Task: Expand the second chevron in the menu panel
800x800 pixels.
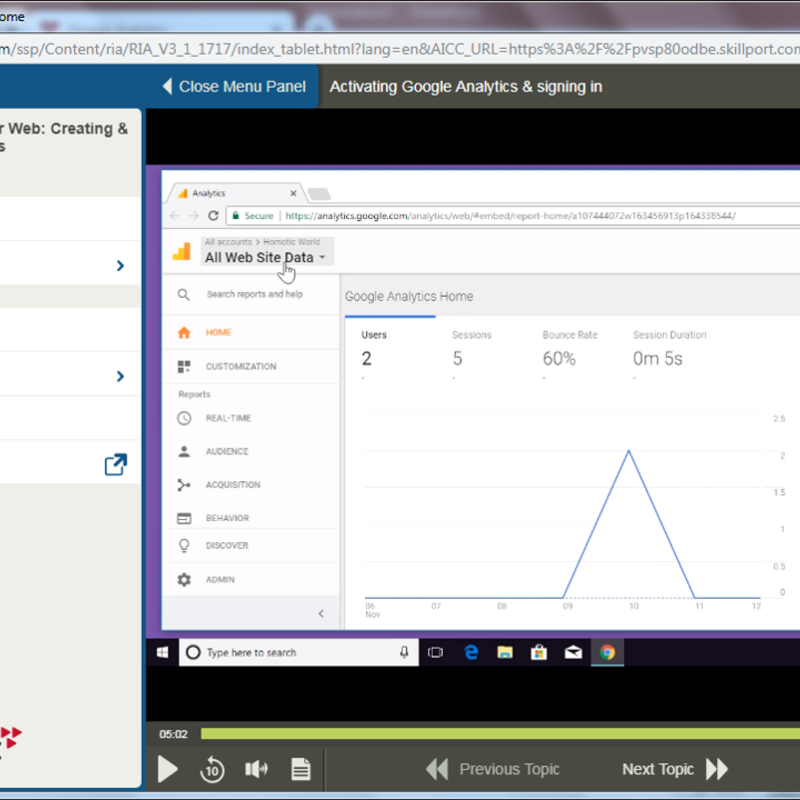Action: click(x=120, y=376)
